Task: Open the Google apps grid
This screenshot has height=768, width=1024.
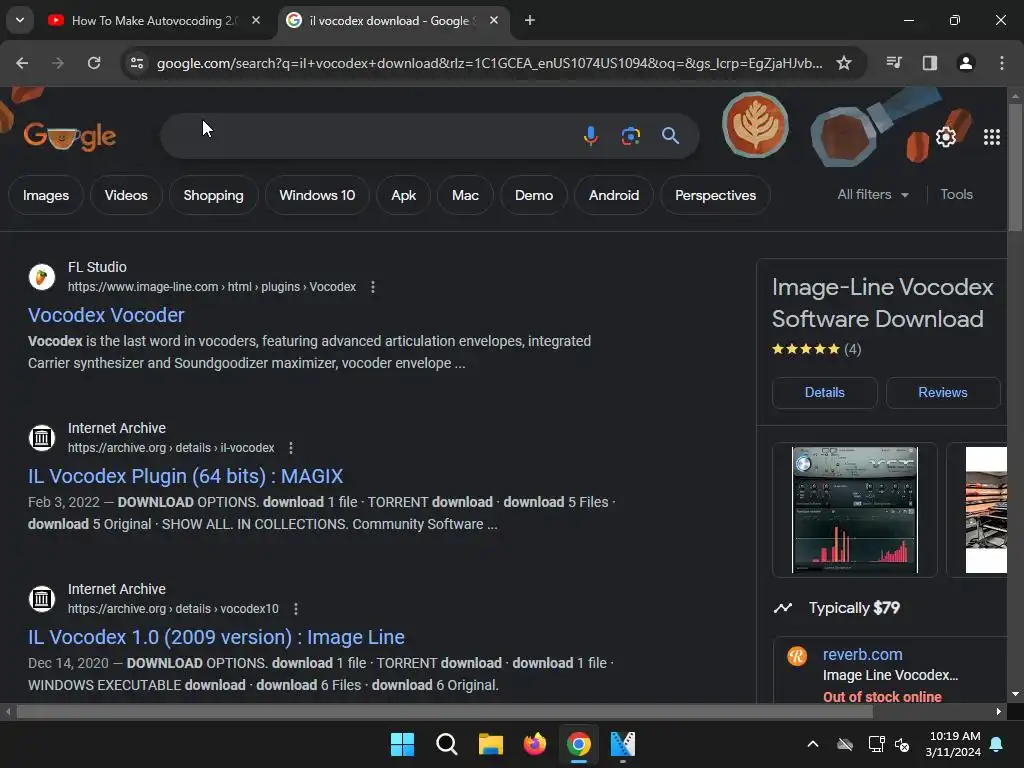Action: pyautogui.click(x=991, y=137)
